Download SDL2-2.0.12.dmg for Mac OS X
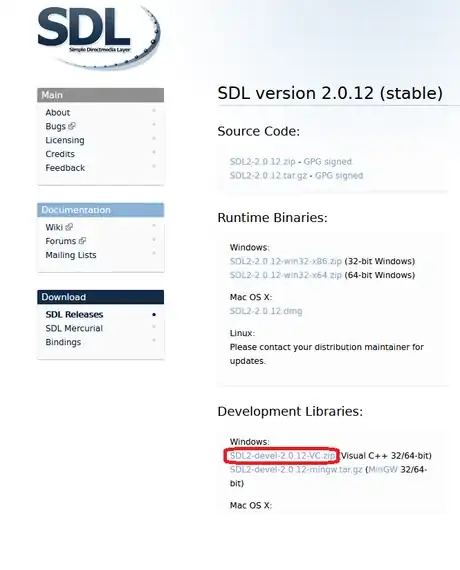The height and width of the screenshot is (570, 460). [266, 311]
